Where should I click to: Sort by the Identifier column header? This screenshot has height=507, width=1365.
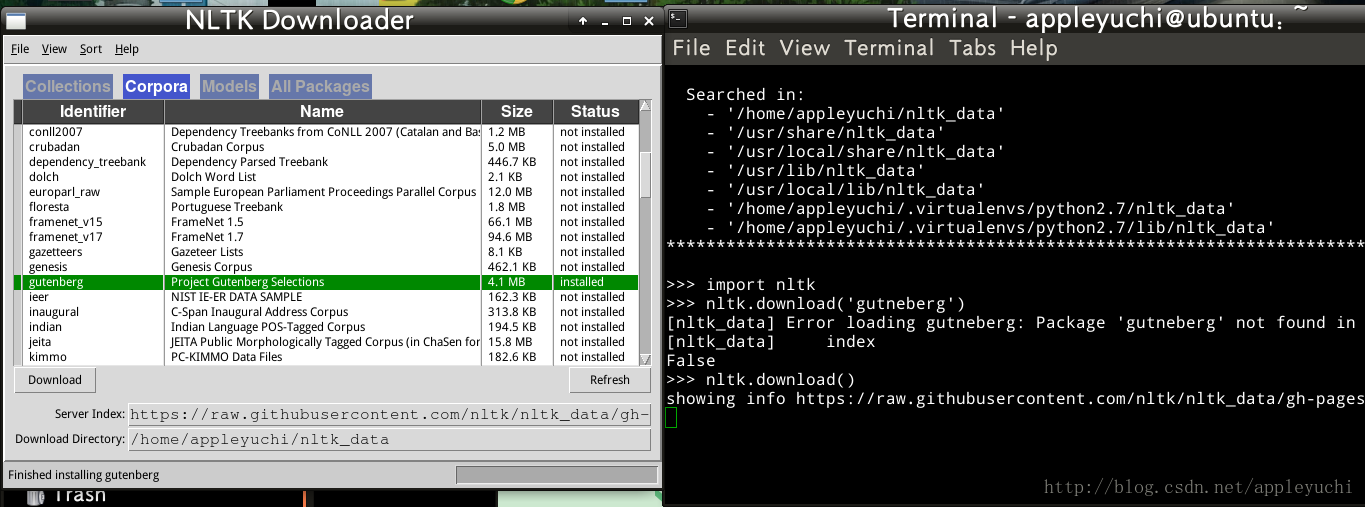coord(93,112)
